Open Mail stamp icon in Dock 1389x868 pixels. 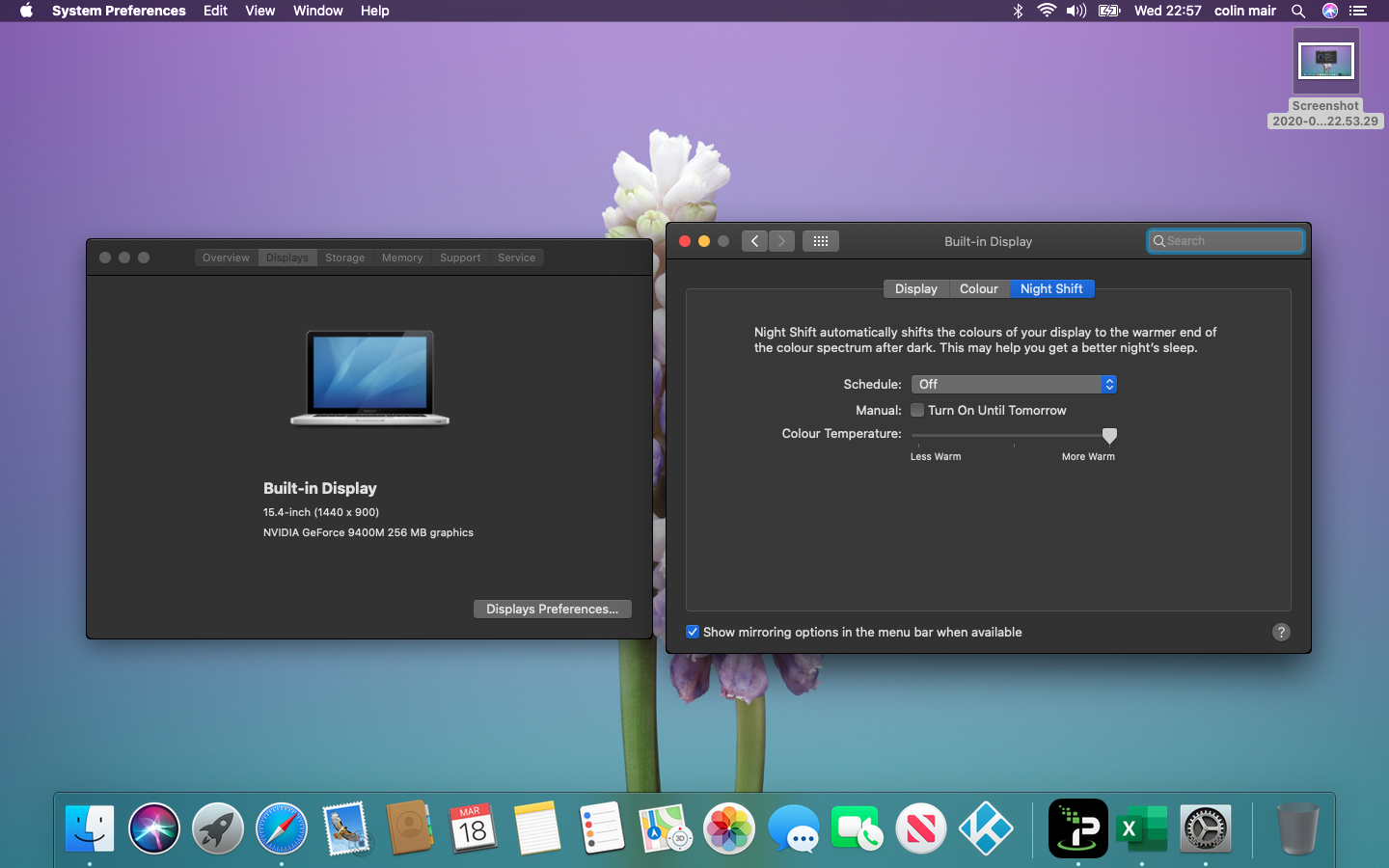coord(345,828)
